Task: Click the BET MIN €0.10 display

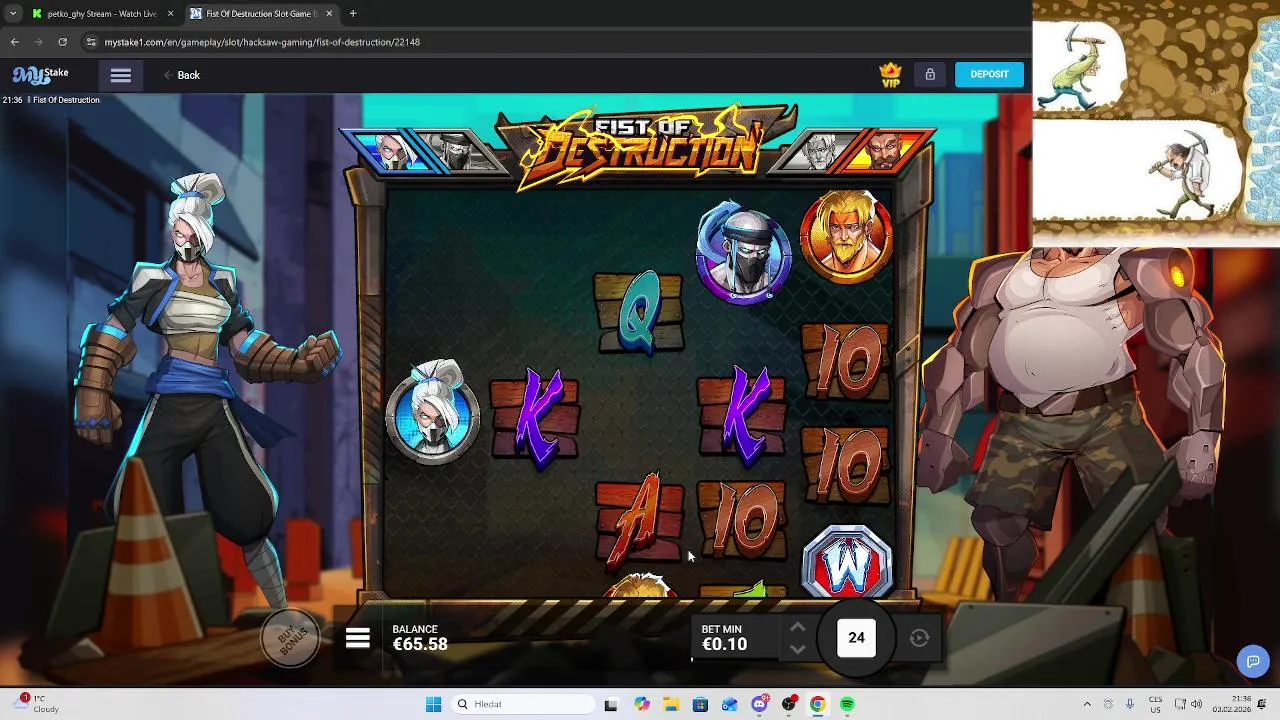Action: (724, 638)
